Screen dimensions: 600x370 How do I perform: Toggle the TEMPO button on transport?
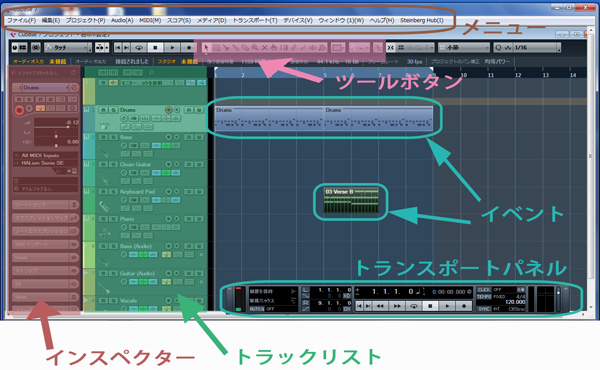click(484, 297)
